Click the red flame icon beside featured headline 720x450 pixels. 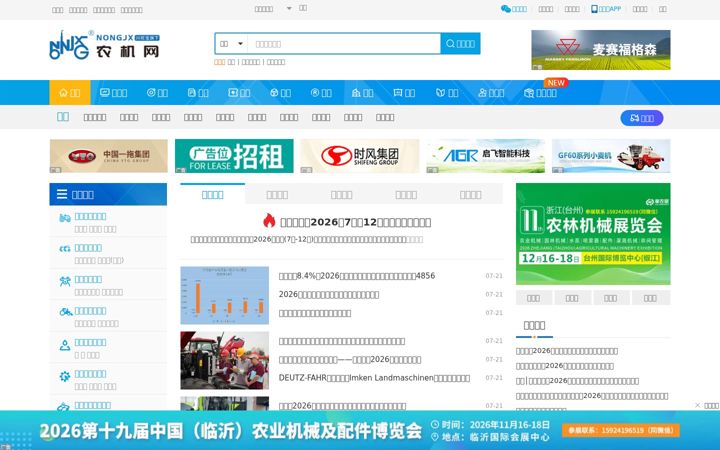tap(269, 221)
